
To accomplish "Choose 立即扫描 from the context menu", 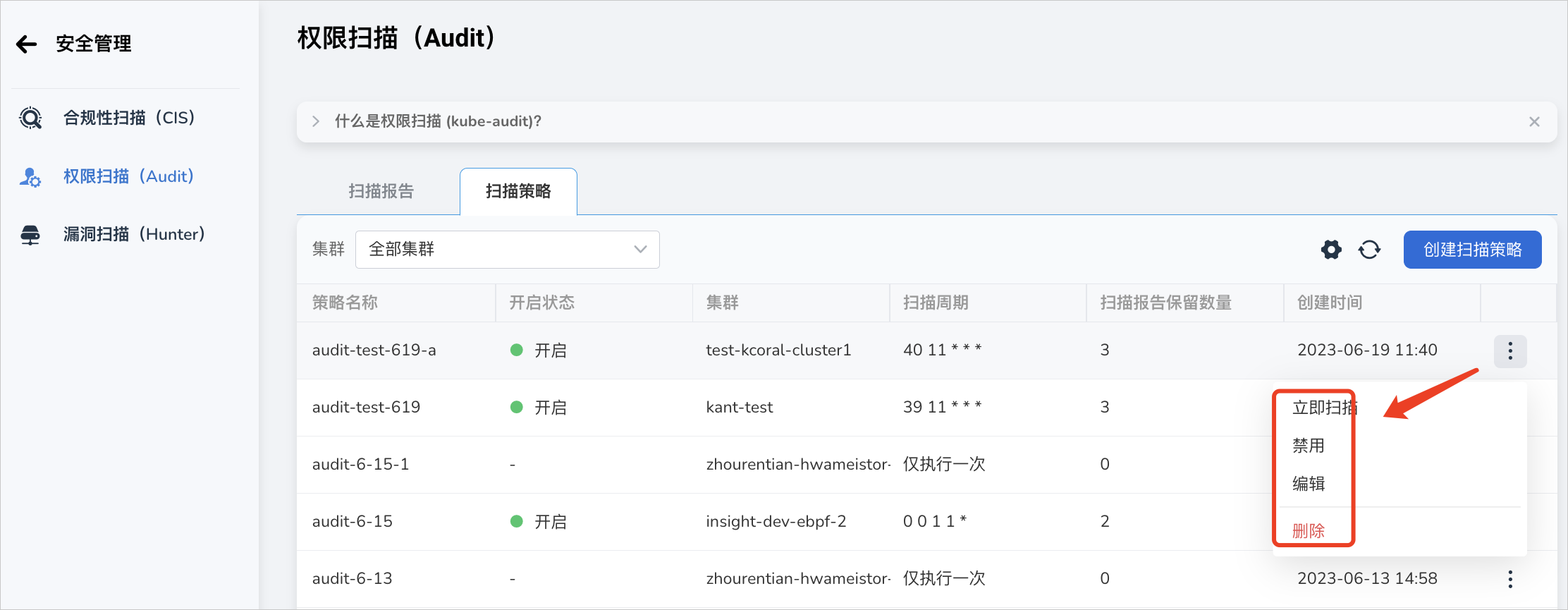I will pyautogui.click(x=1325, y=408).
